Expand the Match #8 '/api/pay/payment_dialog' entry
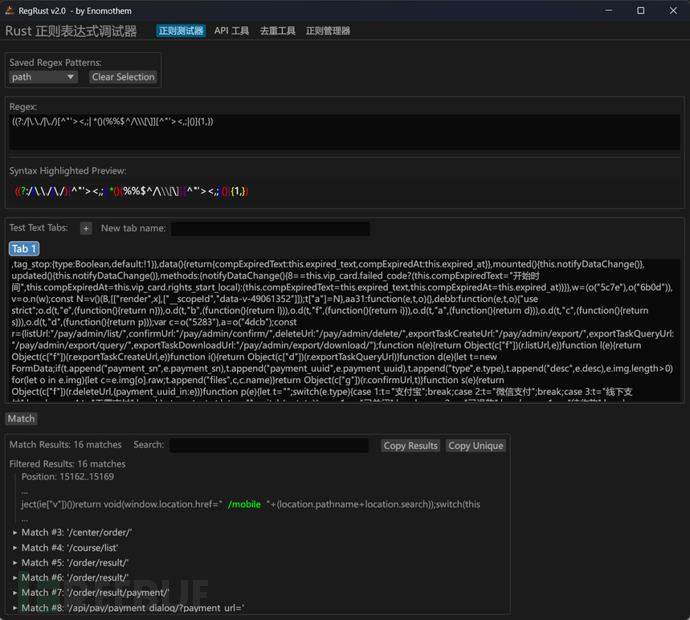This screenshot has height=620, width=690. click(x=15, y=607)
